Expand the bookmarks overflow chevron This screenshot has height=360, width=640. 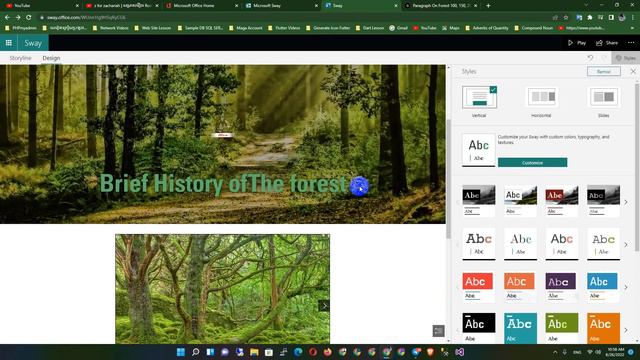[633, 28]
